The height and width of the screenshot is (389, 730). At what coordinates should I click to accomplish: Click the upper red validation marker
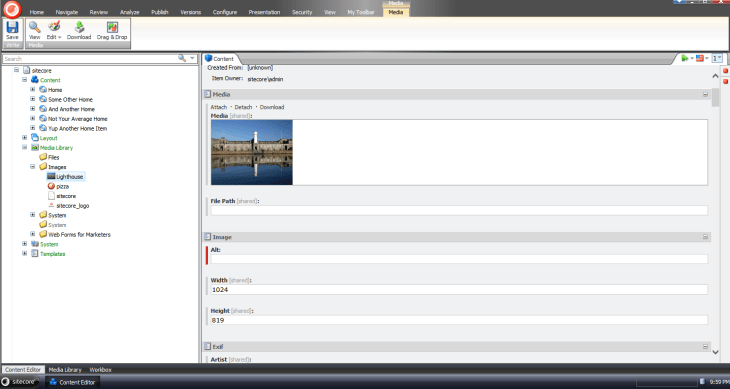725,71
